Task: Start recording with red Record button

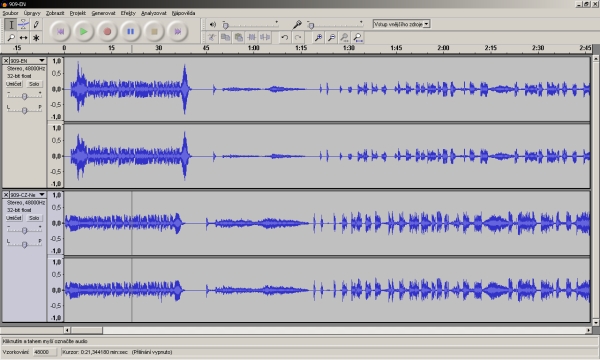Action: pyautogui.click(x=107, y=31)
